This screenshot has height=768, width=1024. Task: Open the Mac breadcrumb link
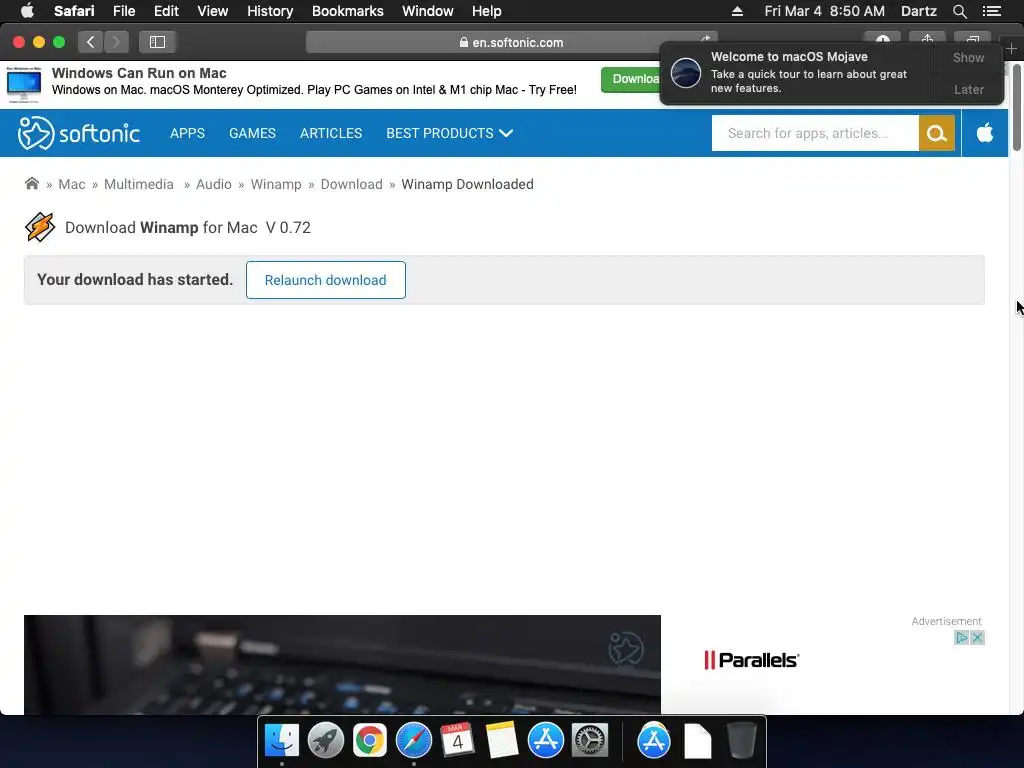pos(72,184)
